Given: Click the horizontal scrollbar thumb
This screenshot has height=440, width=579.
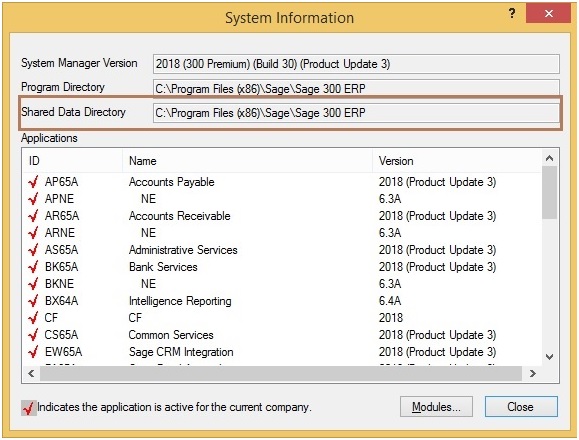Looking at the screenshot, I should (x=281, y=374).
